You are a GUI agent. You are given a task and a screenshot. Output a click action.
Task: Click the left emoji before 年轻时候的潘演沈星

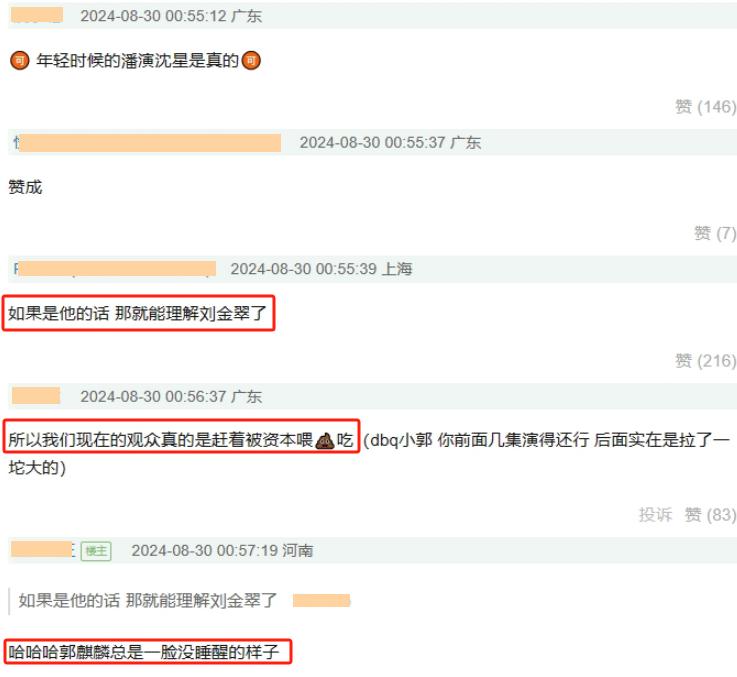(20, 61)
